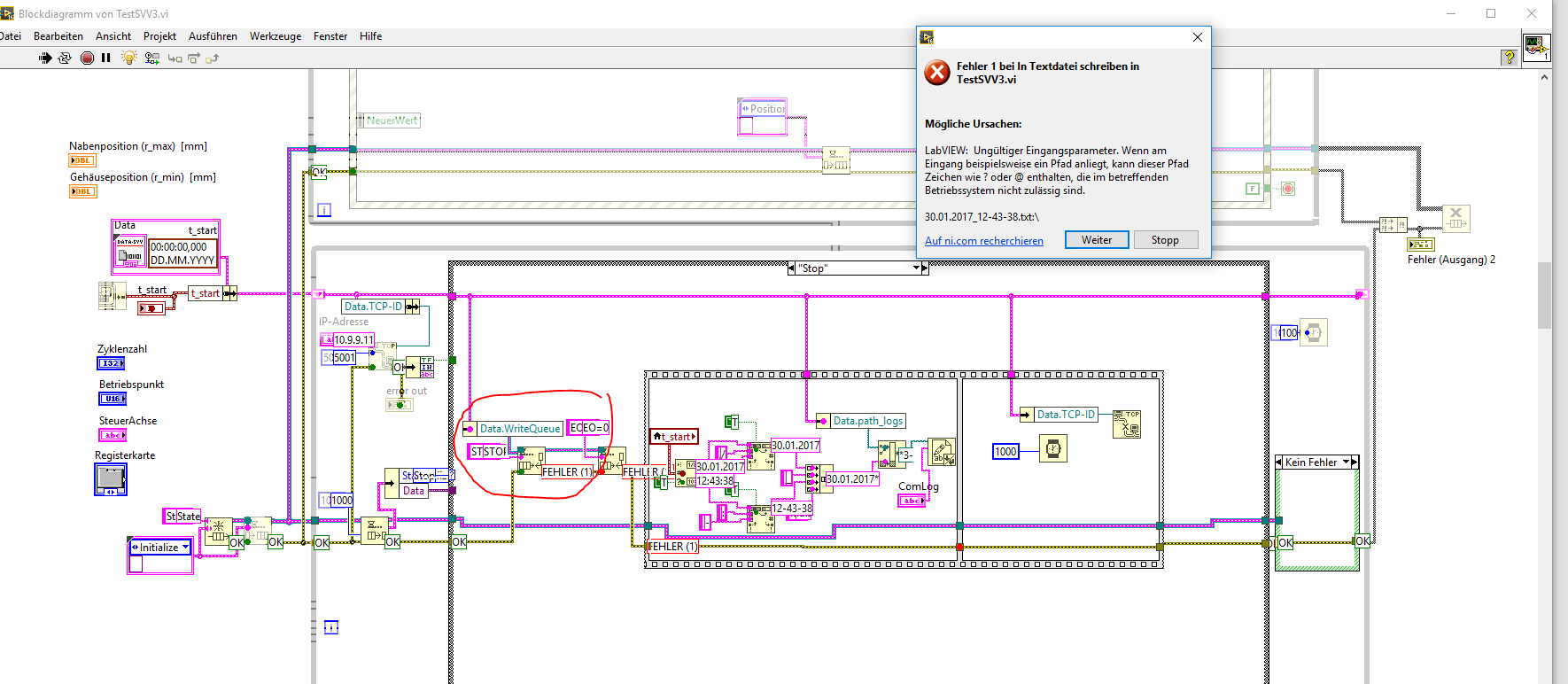The image size is (1568, 684).
Task: Click the Data.WriteQueue unbundle node
Action: [x=512, y=429]
